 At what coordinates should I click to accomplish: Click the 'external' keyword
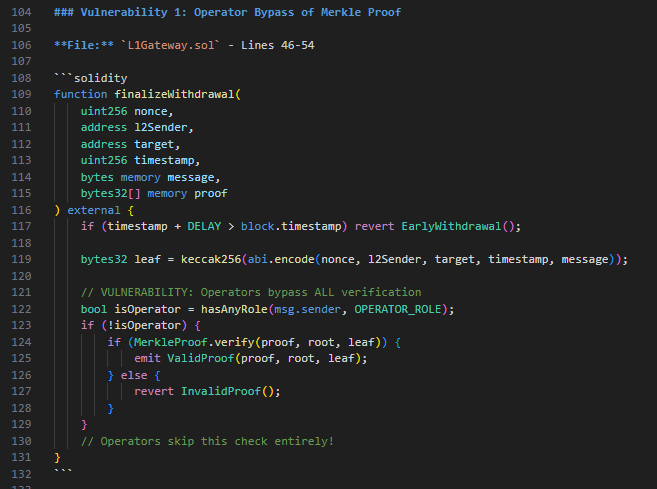(94, 210)
